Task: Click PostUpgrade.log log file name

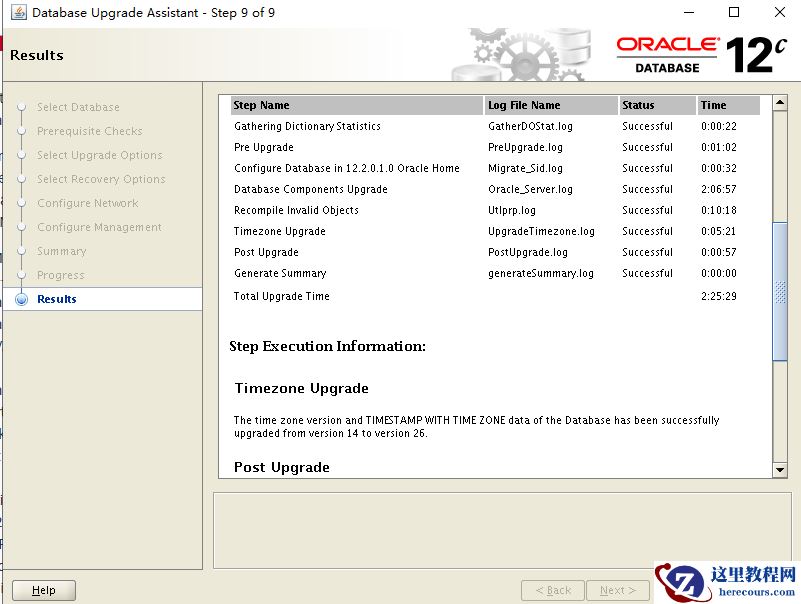Action: 528,252
